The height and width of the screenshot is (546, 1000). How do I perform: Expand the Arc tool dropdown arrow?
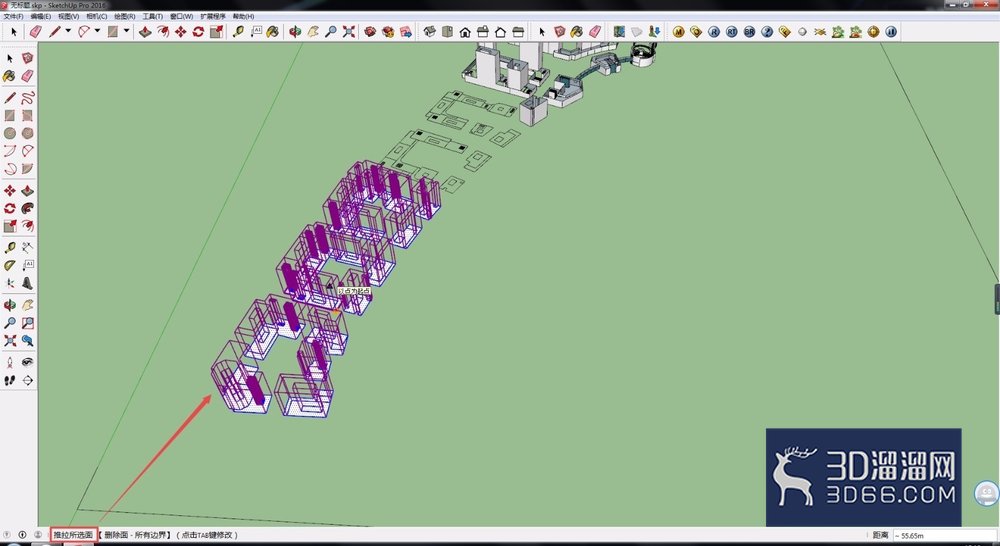coord(97,31)
